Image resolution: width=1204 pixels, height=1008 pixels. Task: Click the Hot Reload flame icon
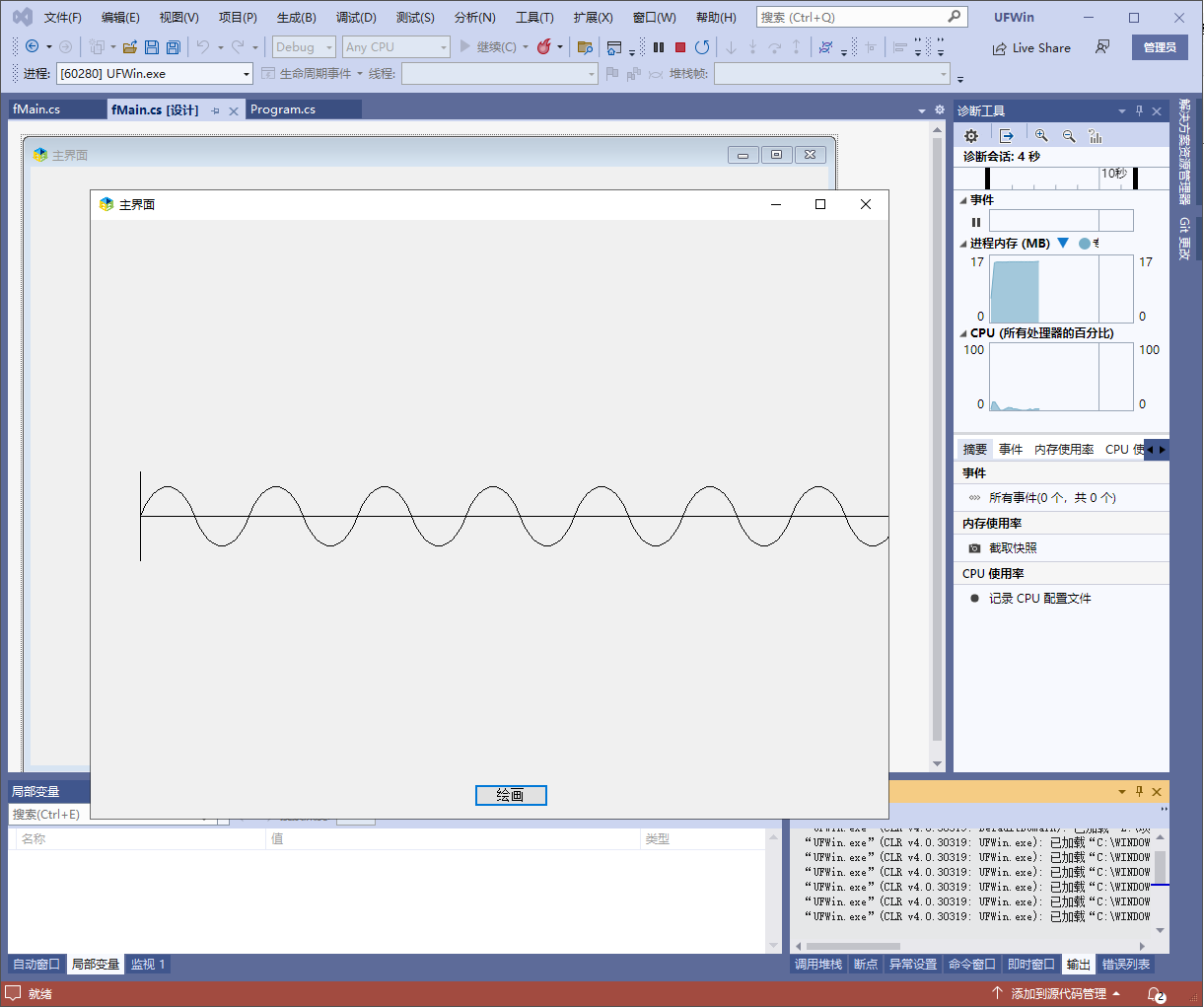pyautogui.click(x=543, y=46)
